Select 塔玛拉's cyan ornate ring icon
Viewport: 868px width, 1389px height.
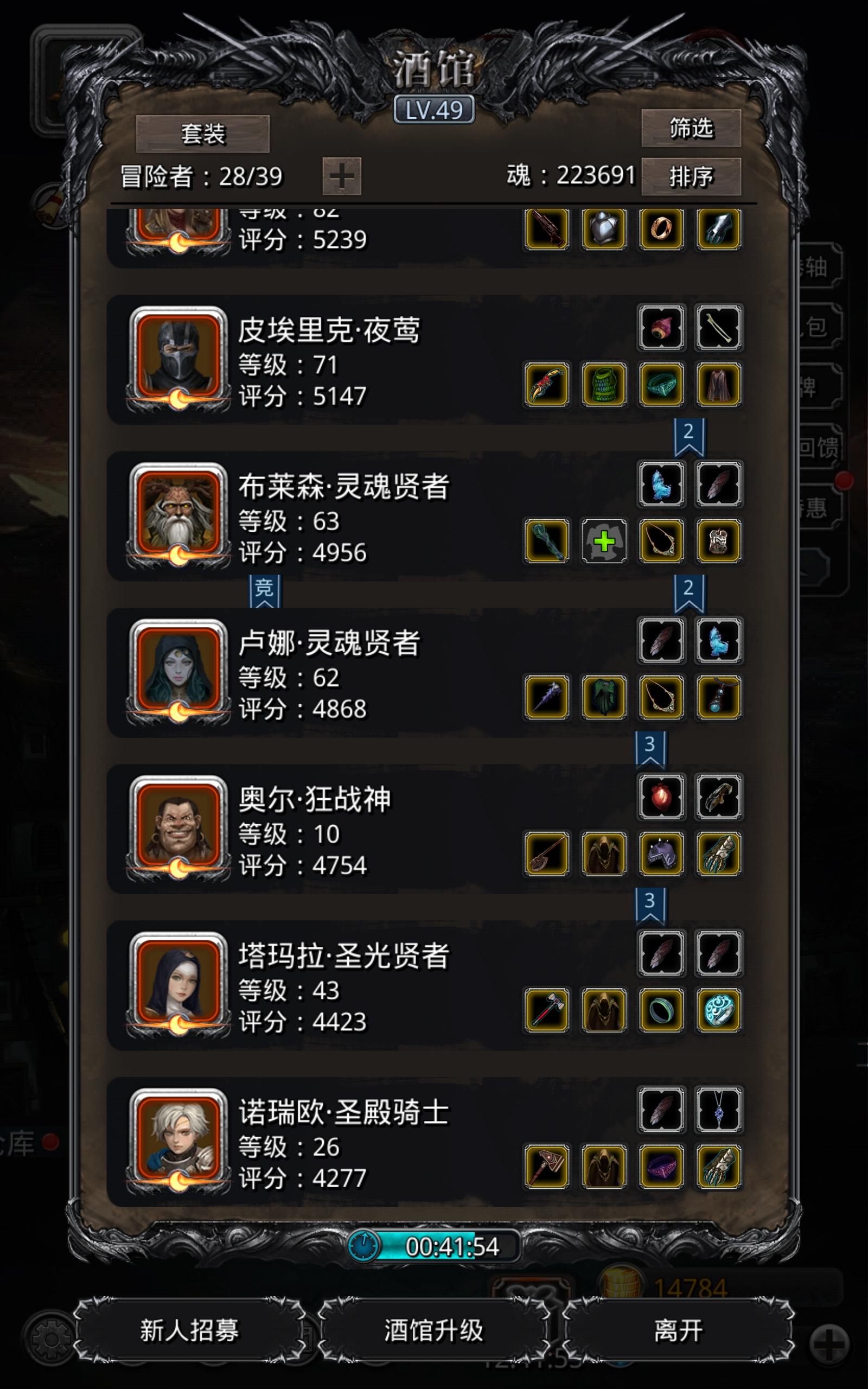[x=719, y=1010]
